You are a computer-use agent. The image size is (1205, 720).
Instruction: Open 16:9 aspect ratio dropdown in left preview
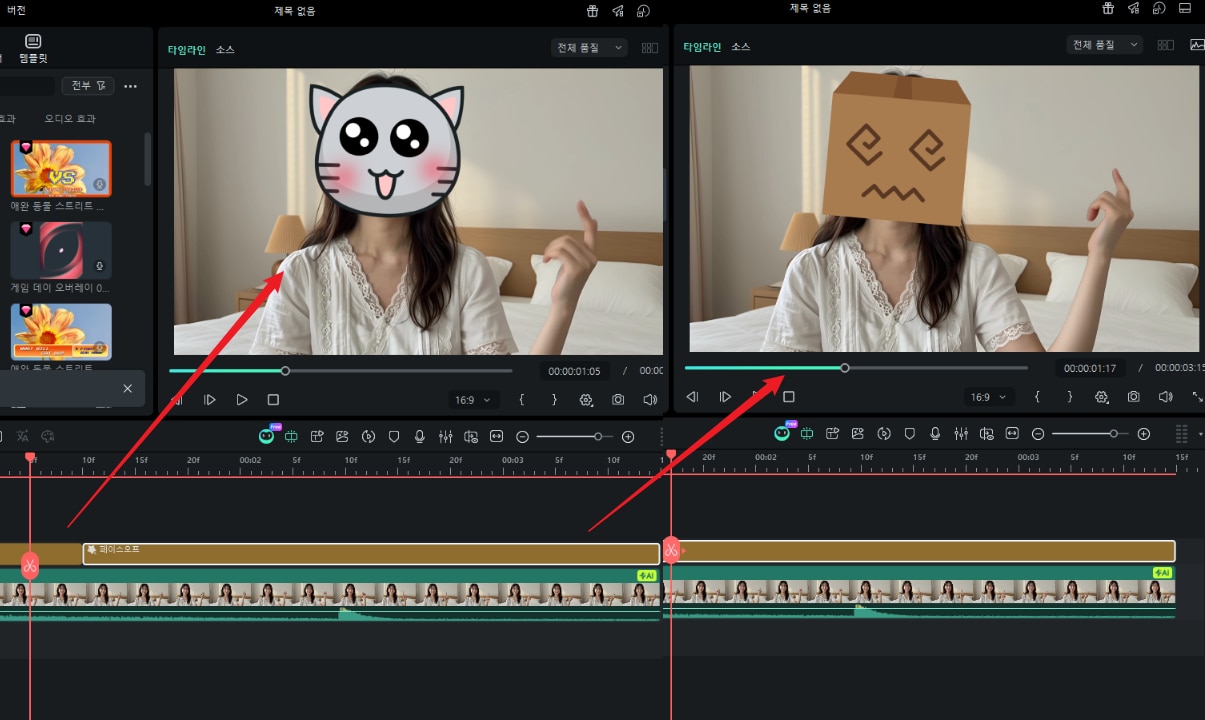[x=473, y=399]
